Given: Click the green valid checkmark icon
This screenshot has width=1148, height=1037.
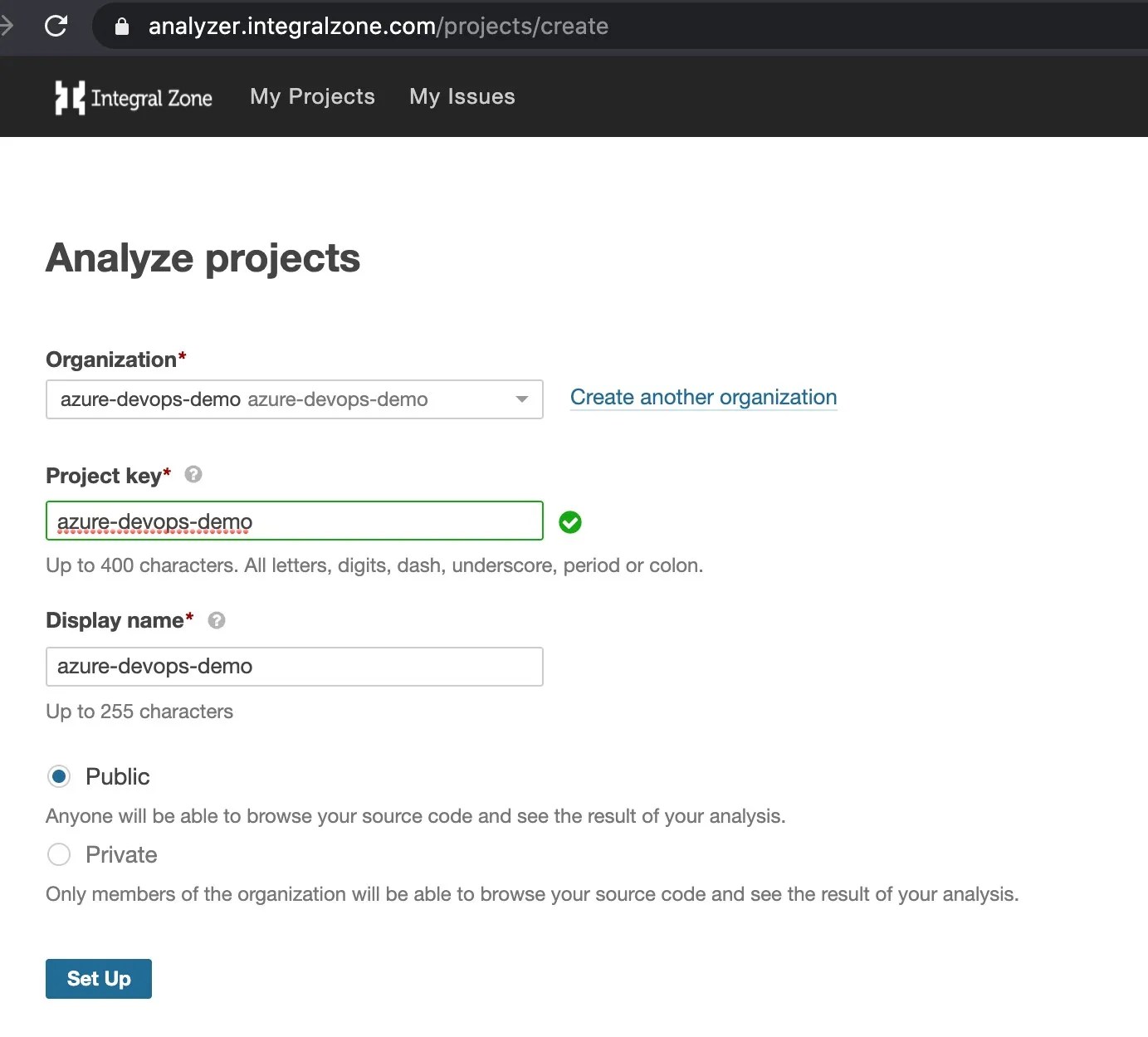Looking at the screenshot, I should click(570, 522).
